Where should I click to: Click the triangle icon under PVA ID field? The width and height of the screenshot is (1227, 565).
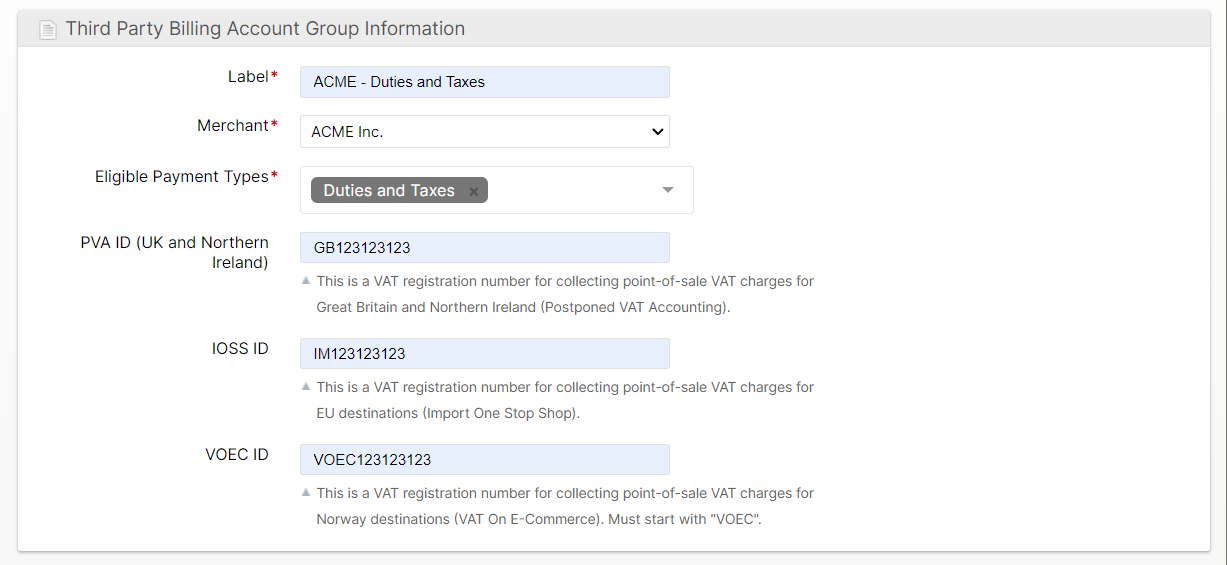click(x=306, y=280)
